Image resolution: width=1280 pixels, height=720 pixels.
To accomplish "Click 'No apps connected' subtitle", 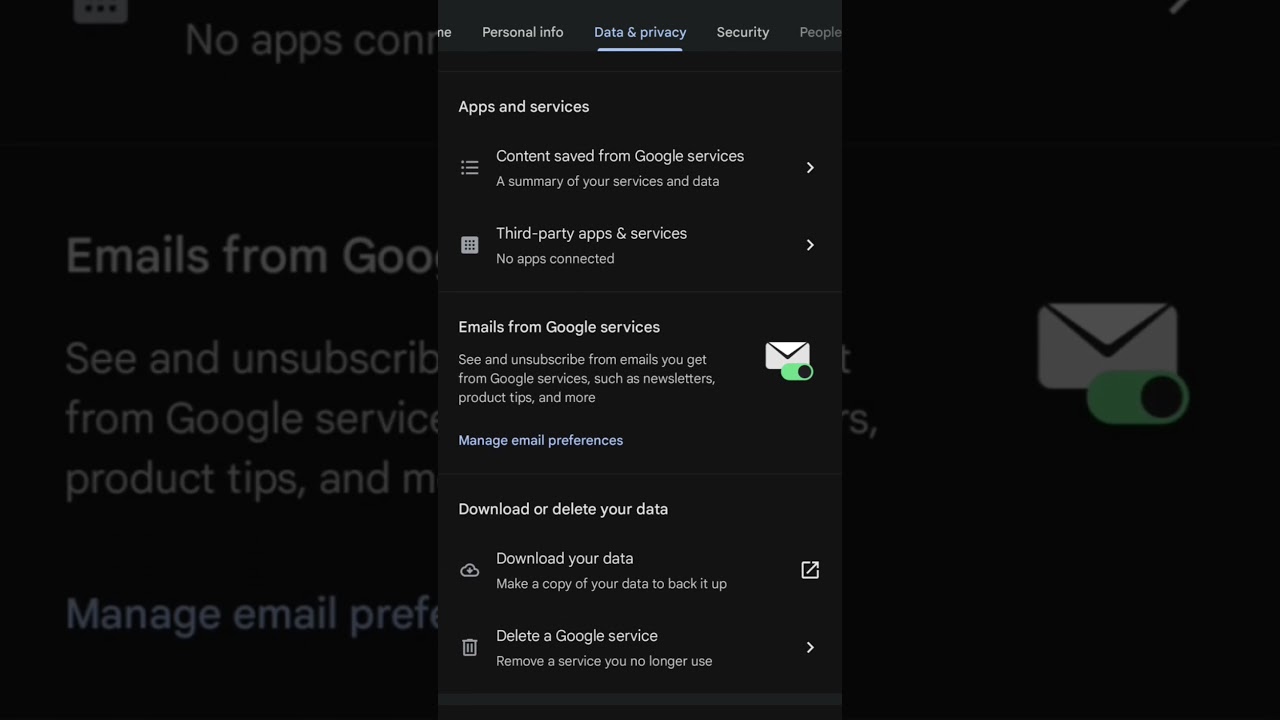I will [x=555, y=258].
